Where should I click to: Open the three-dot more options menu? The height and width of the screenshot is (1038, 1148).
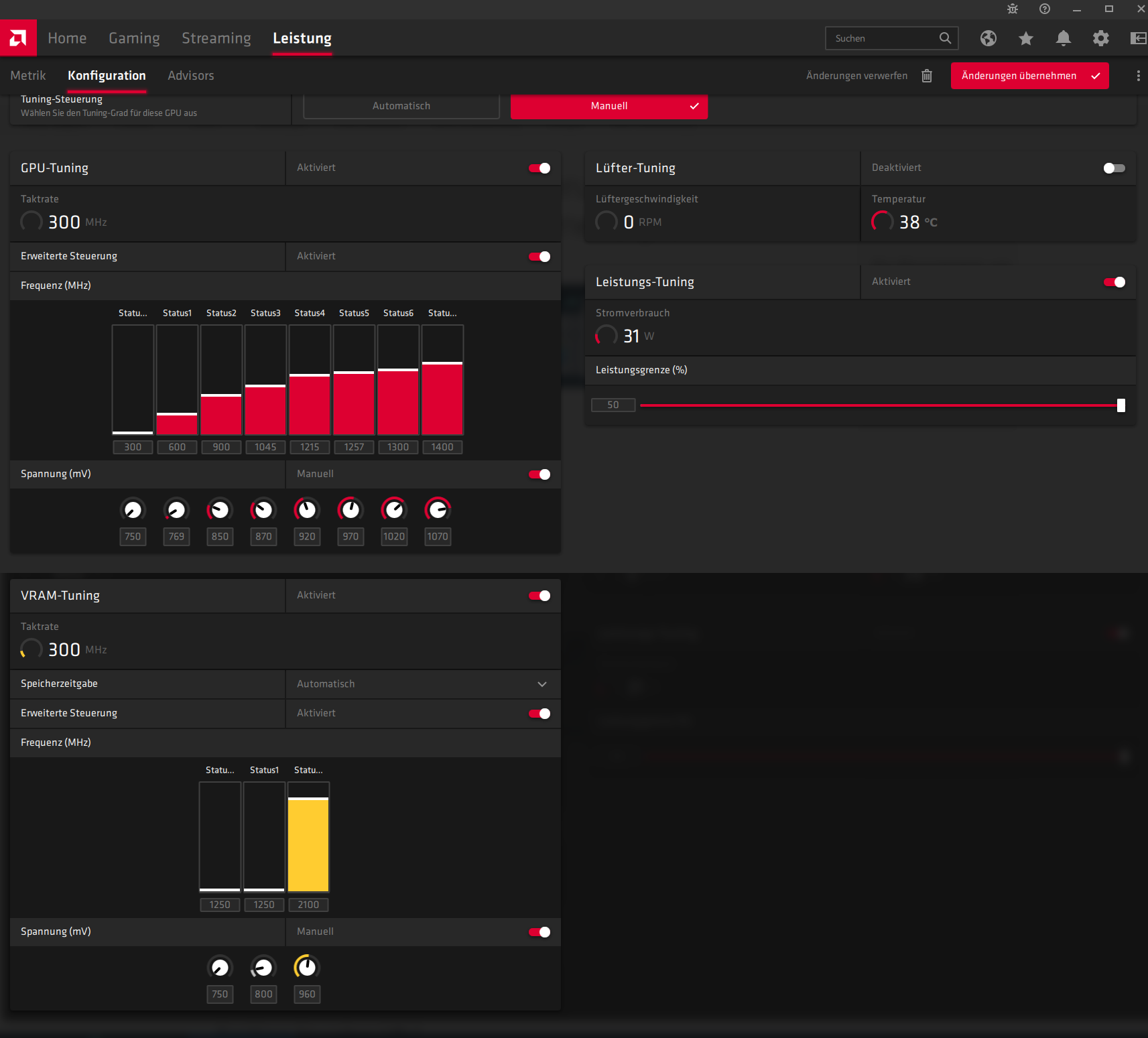coord(1138,76)
